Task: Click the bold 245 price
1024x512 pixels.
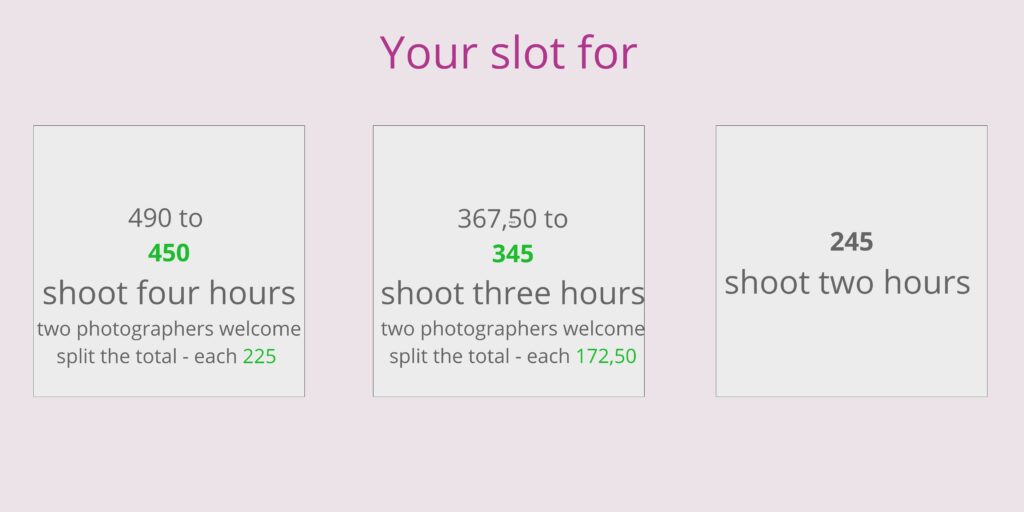Action: point(852,242)
